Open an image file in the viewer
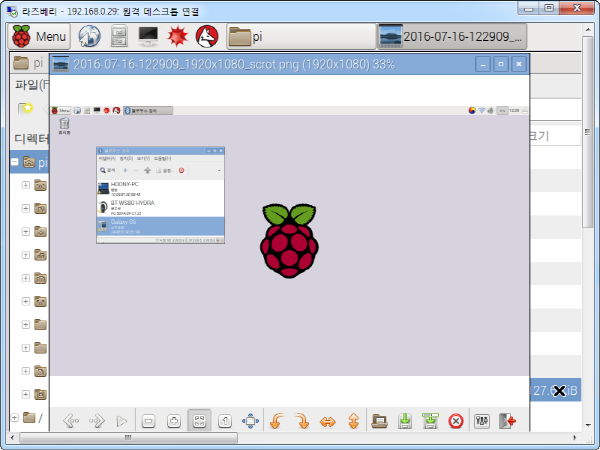Viewport: 600px width, 450px height. click(x=380, y=421)
